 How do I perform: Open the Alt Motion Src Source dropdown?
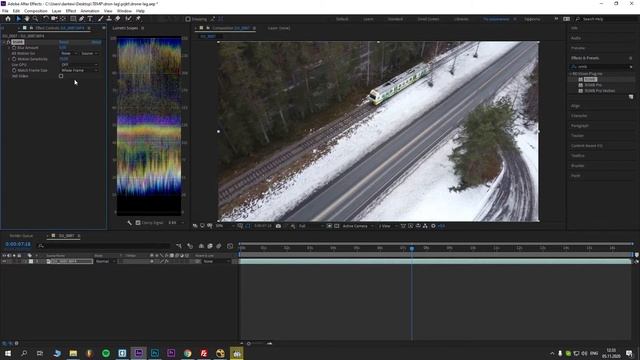89,53
